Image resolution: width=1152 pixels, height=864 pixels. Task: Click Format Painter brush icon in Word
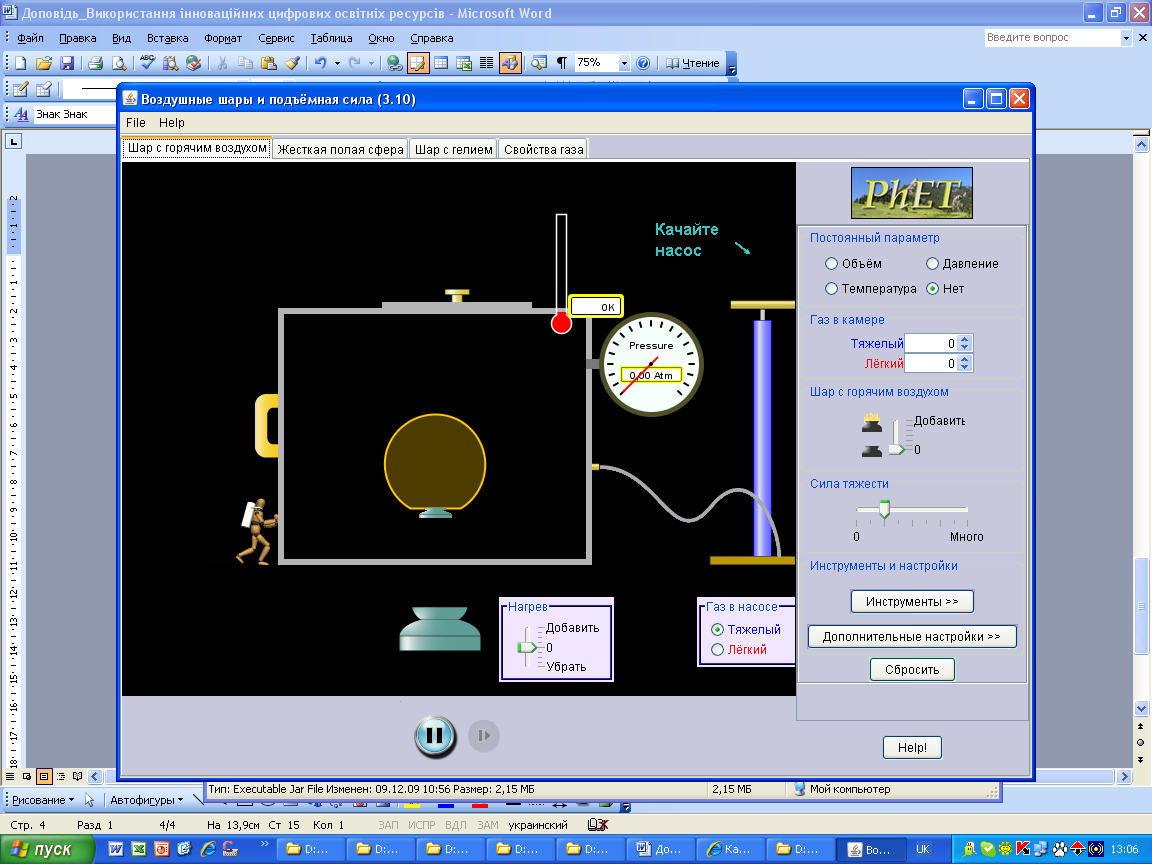(292, 63)
